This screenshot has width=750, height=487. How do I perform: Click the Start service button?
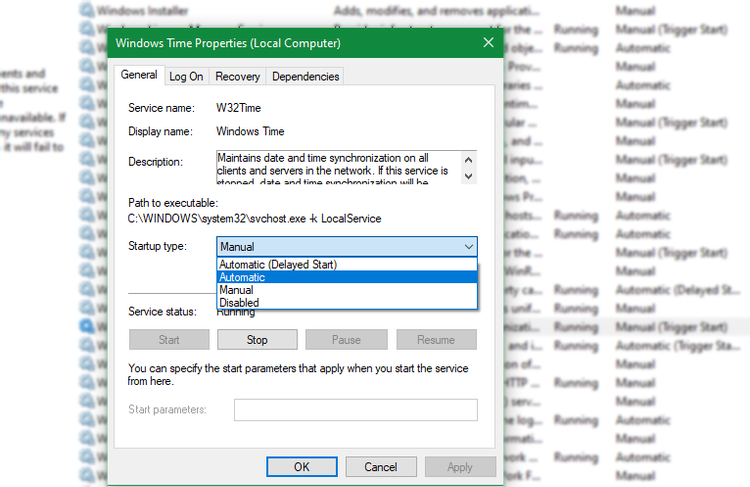pyautogui.click(x=169, y=340)
